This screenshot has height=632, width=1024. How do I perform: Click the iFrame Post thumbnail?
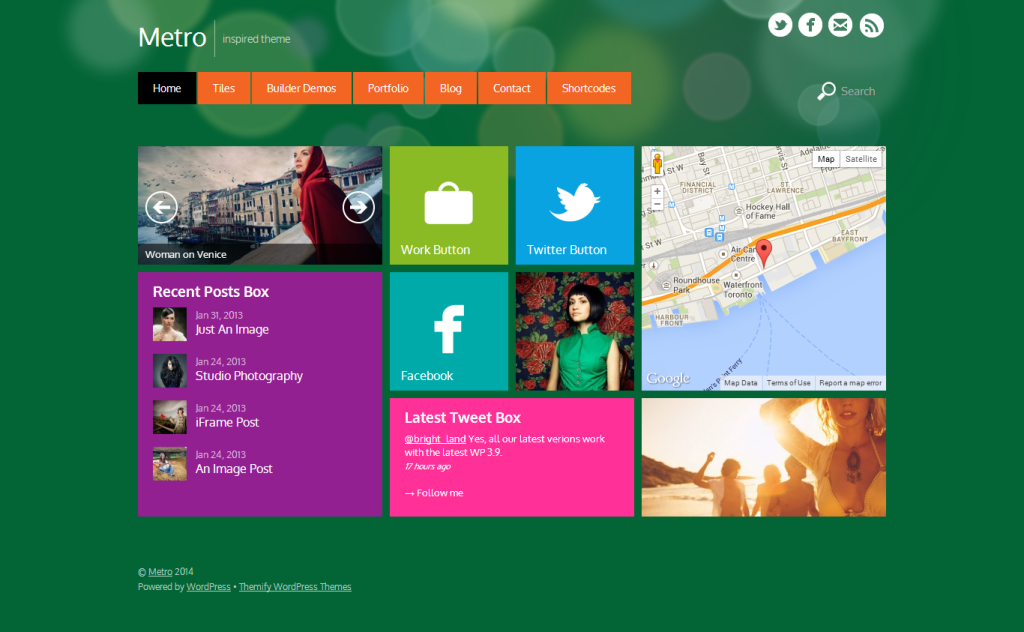(170, 417)
